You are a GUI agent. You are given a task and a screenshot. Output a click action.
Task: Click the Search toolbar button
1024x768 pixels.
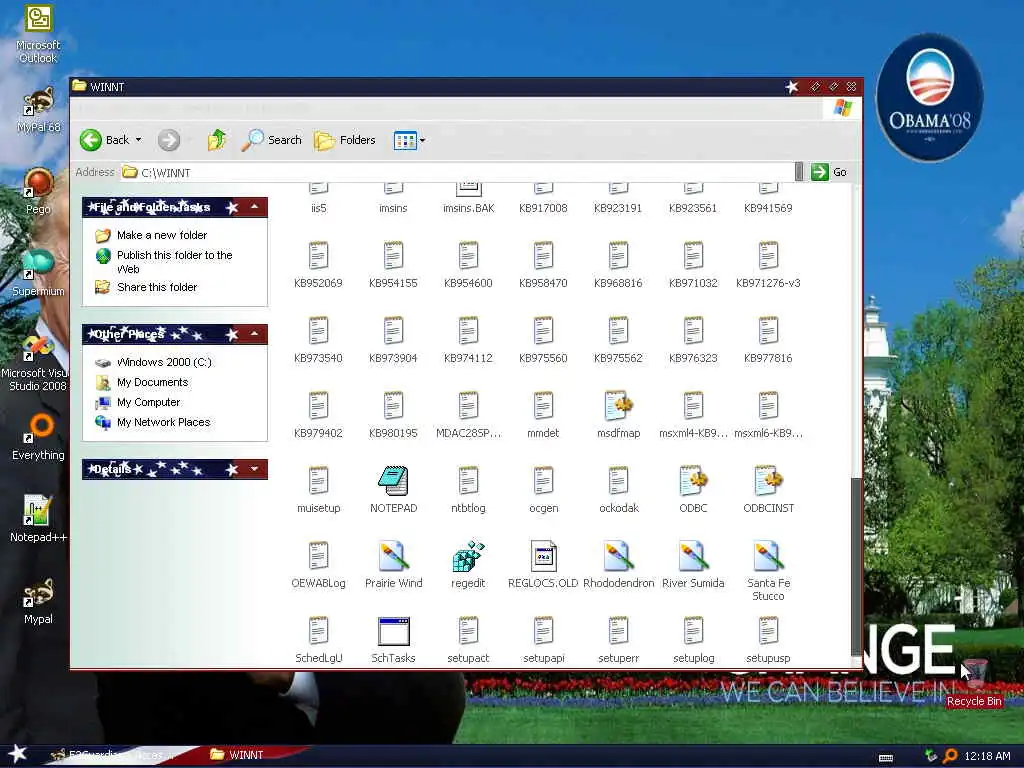(272, 140)
